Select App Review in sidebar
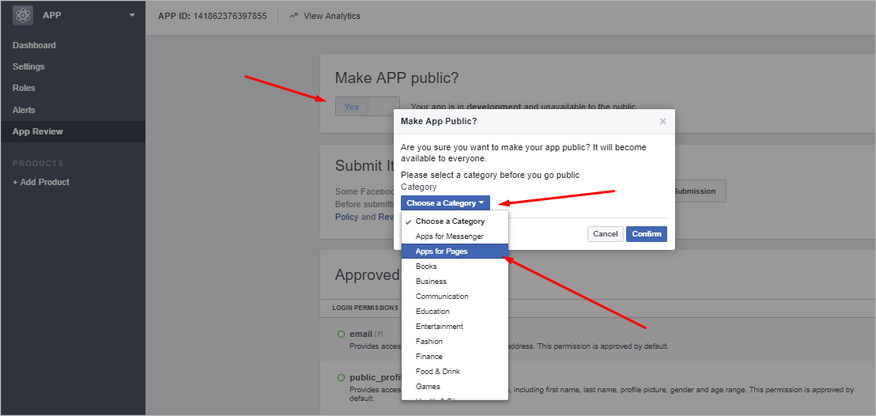Image resolution: width=876 pixels, height=416 pixels. (x=73, y=132)
